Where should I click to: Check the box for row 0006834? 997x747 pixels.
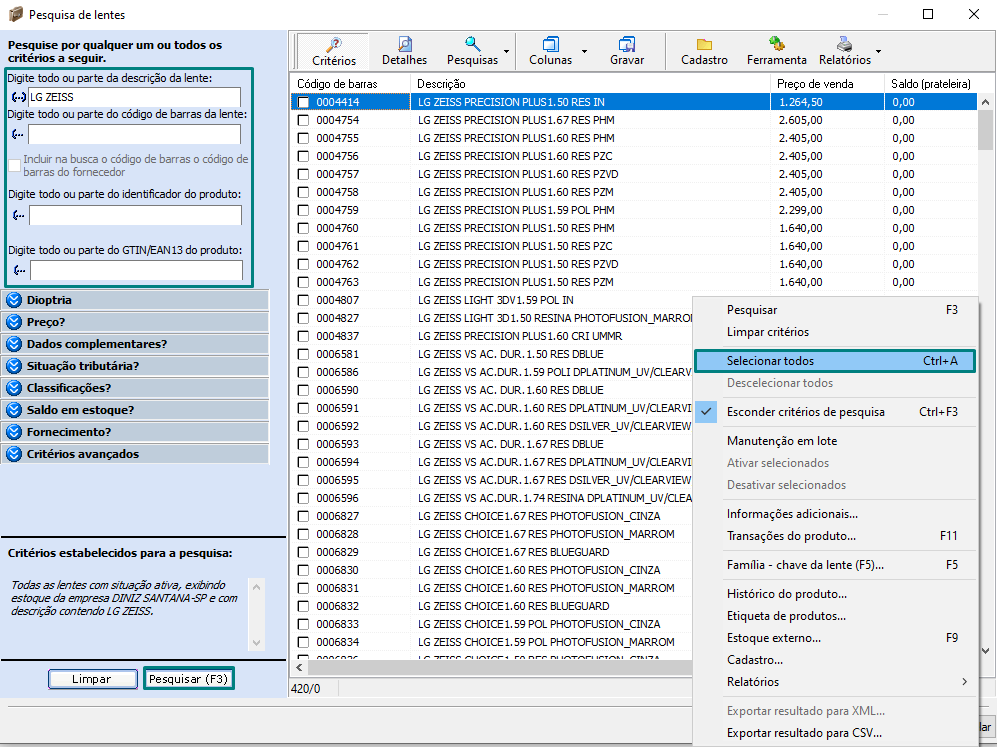coord(303,642)
